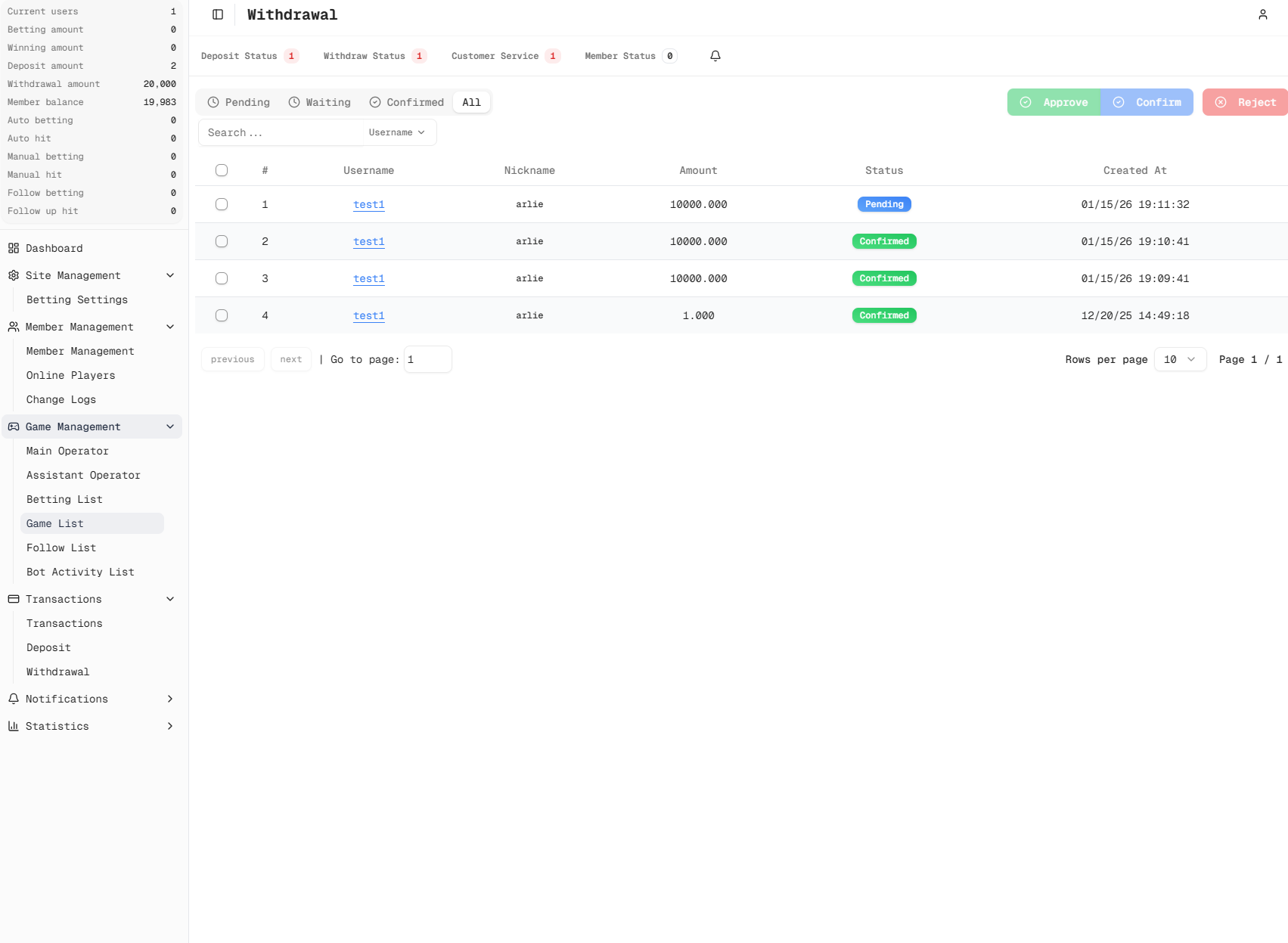Viewport: 1288px width, 943px height.
Task: Focus the Go to page input field
Action: pos(427,359)
